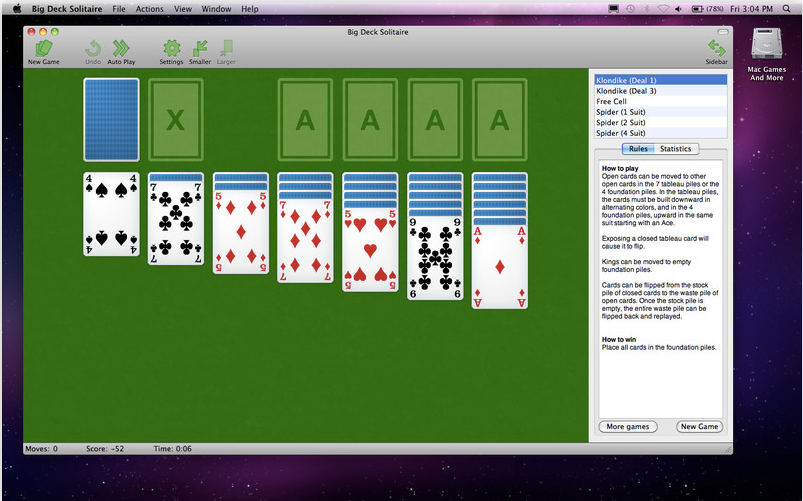This screenshot has width=803, height=501.
Task: Click the toolbar toggle pill button
Action: (x=723, y=32)
